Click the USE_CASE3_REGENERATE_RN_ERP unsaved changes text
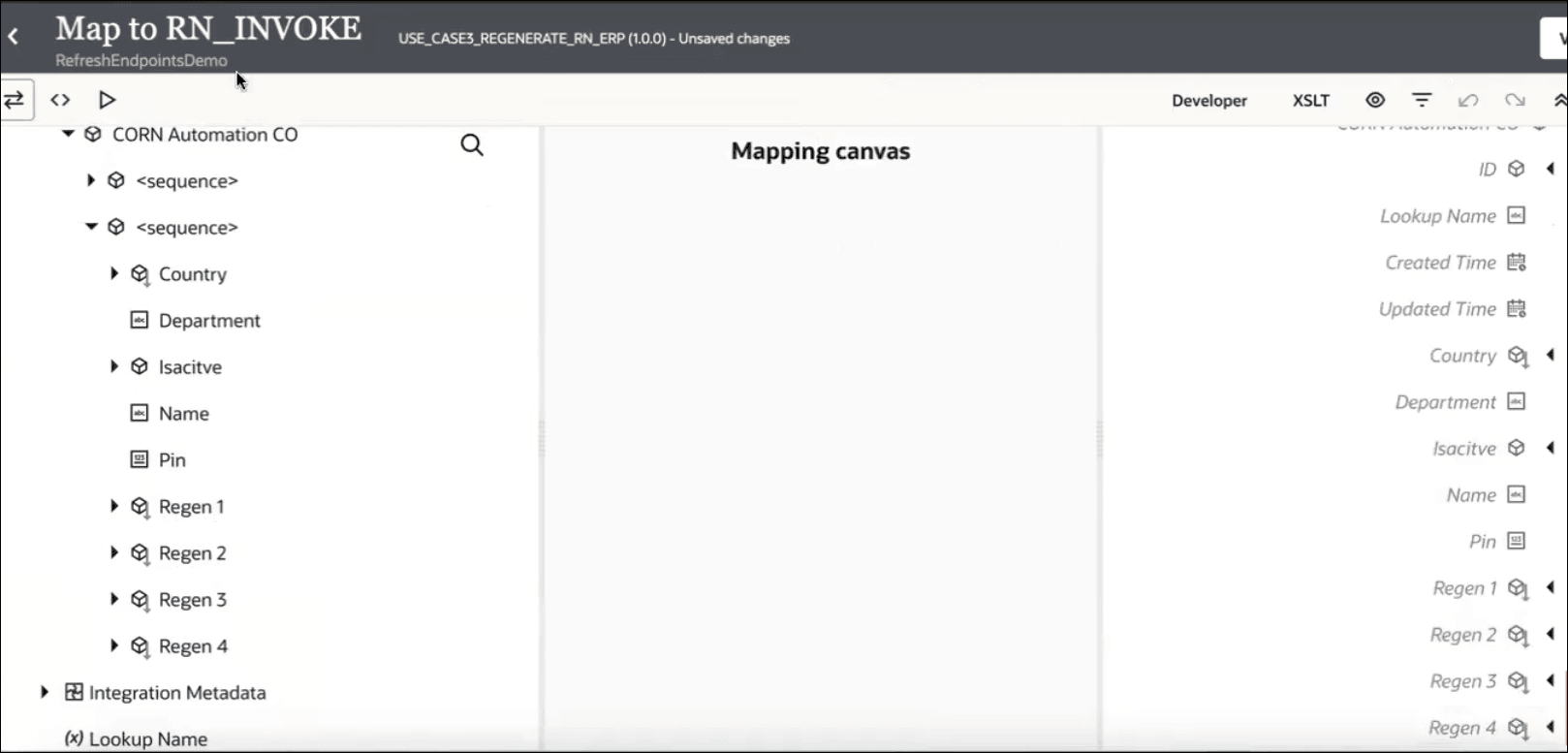Screen dimensions: 1568x753 pos(594,39)
